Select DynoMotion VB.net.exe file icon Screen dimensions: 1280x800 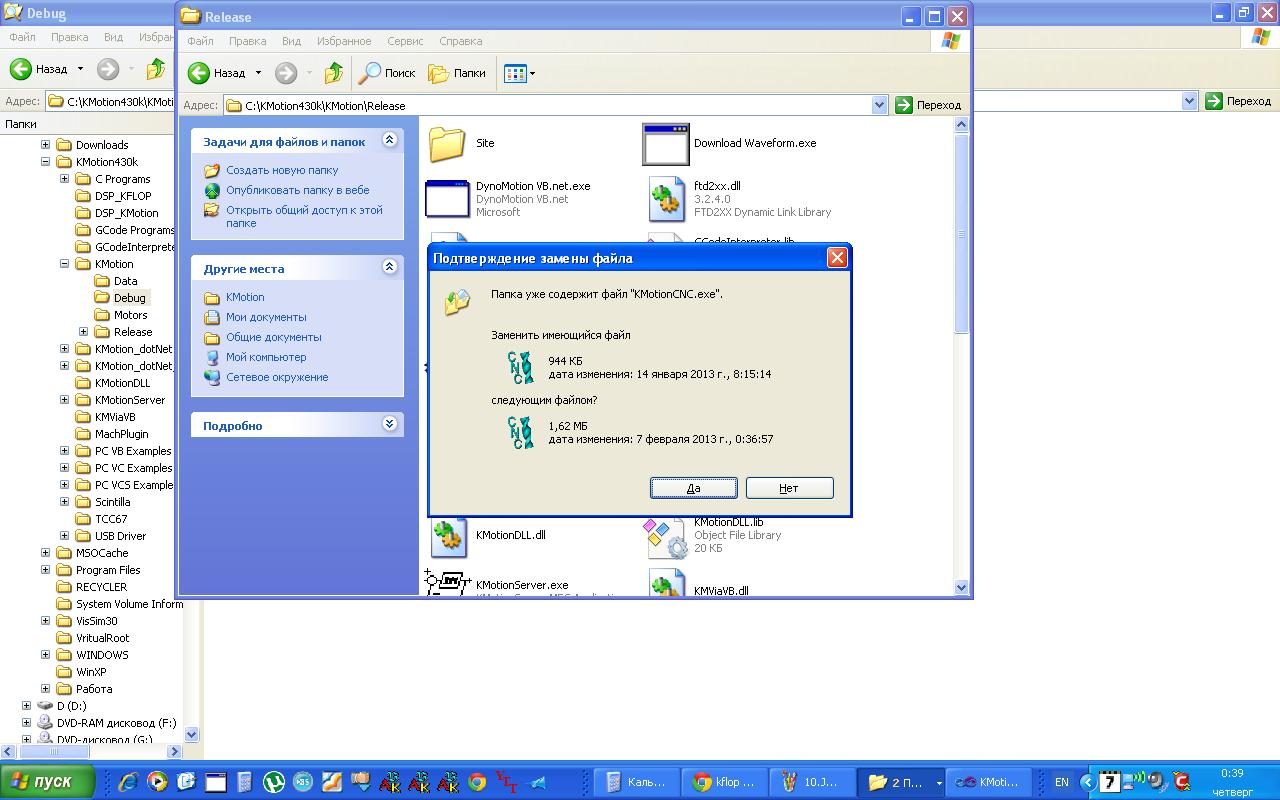(x=447, y=198)
